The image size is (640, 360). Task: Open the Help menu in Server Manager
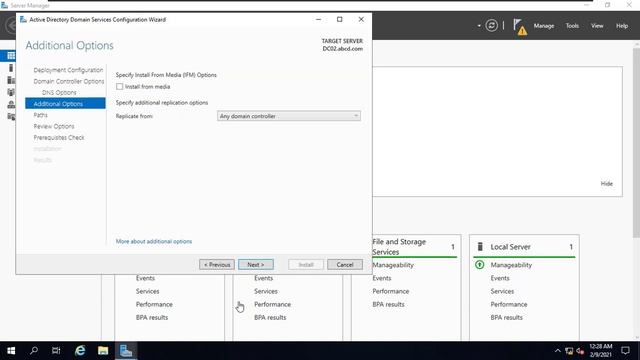(622, 26)
